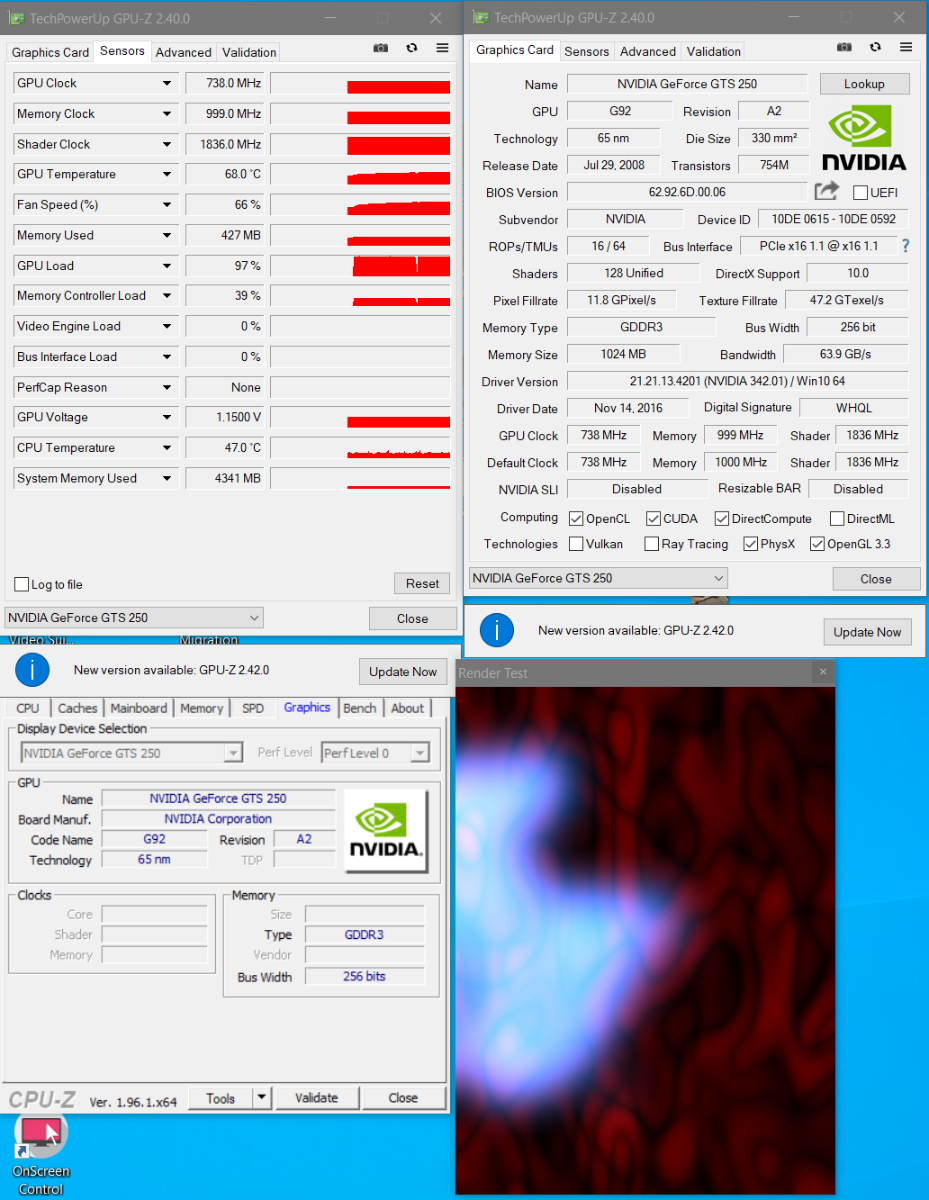Image resolution: width=929 pixels, height=1200 pixels.
Task: Click refresh icon in Sensors window
Action: (412, 48)
